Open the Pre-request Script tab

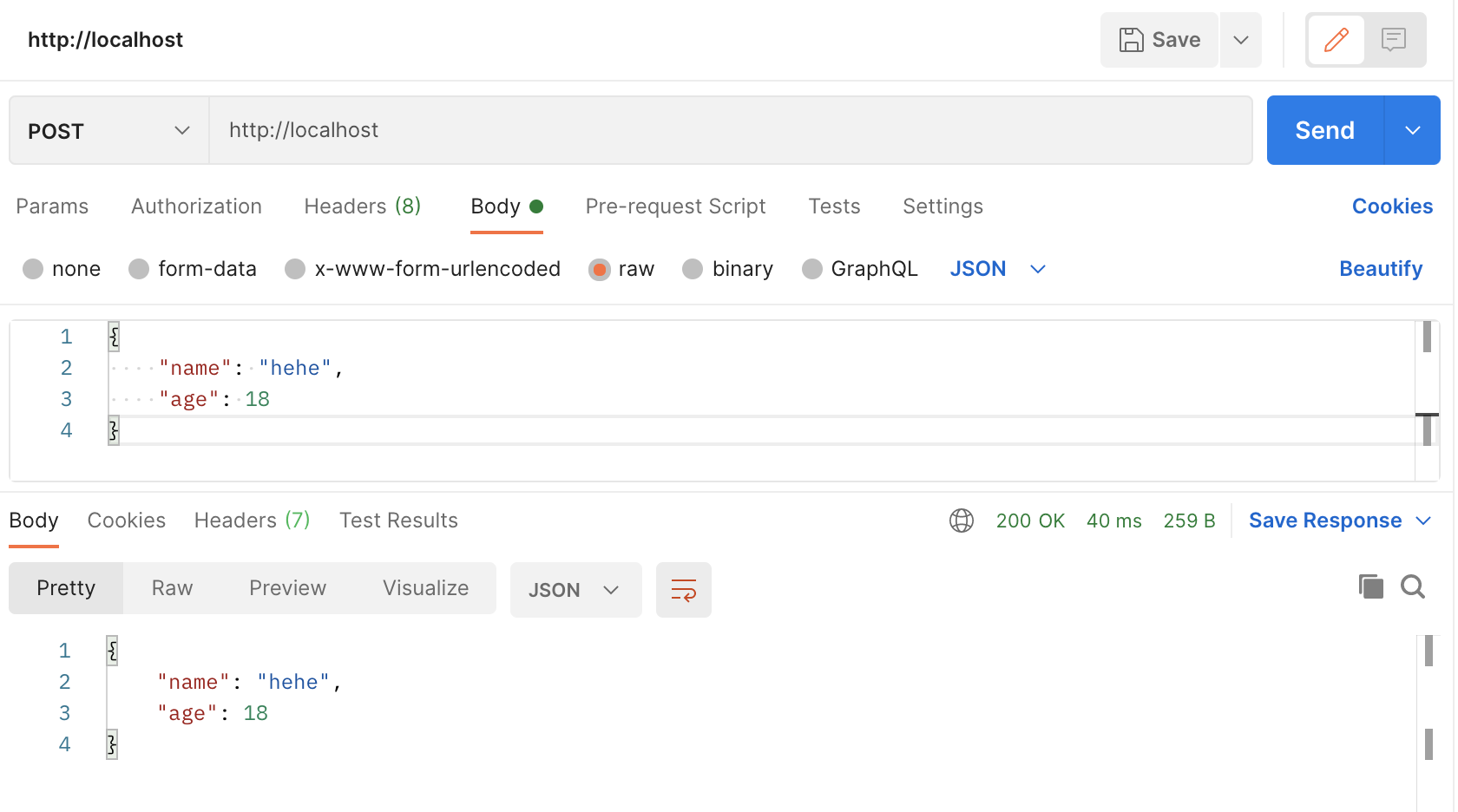[675, 206]
